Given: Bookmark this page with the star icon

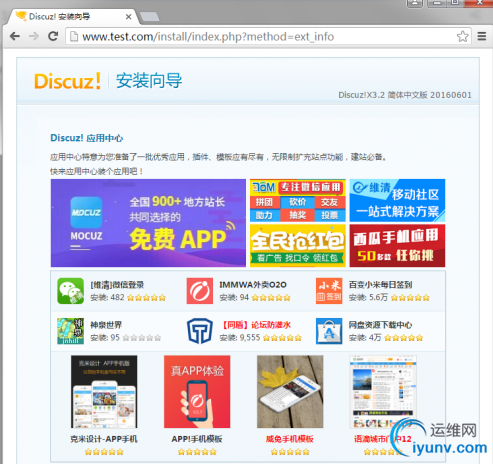Looking at the screenshot, I should point(462,36).
